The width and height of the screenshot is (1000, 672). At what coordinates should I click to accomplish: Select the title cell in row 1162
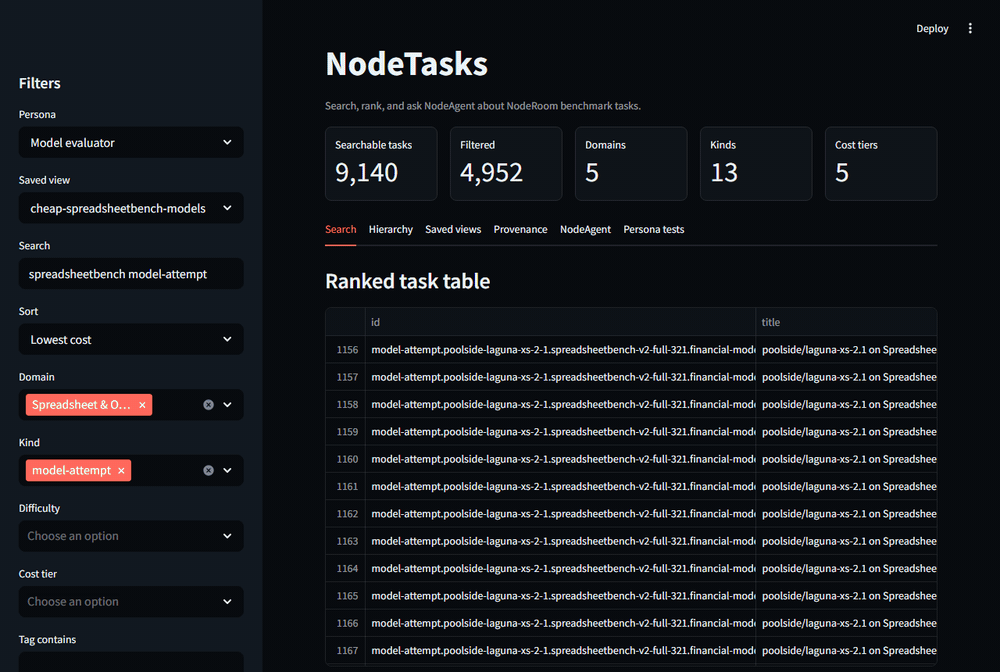846,514
